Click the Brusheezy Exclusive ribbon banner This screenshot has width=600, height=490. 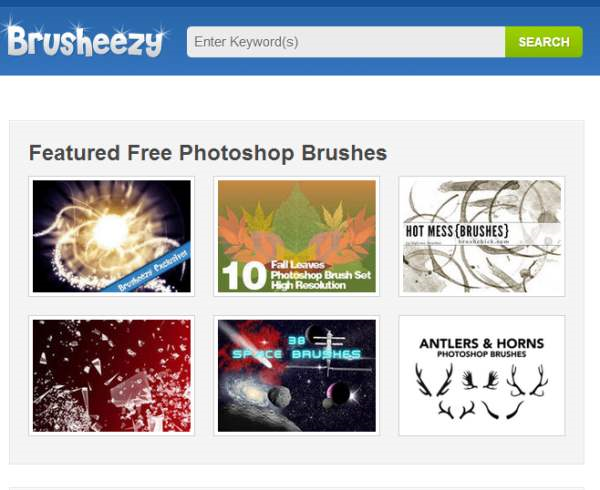pyautogui.click(x=147, y=268)
